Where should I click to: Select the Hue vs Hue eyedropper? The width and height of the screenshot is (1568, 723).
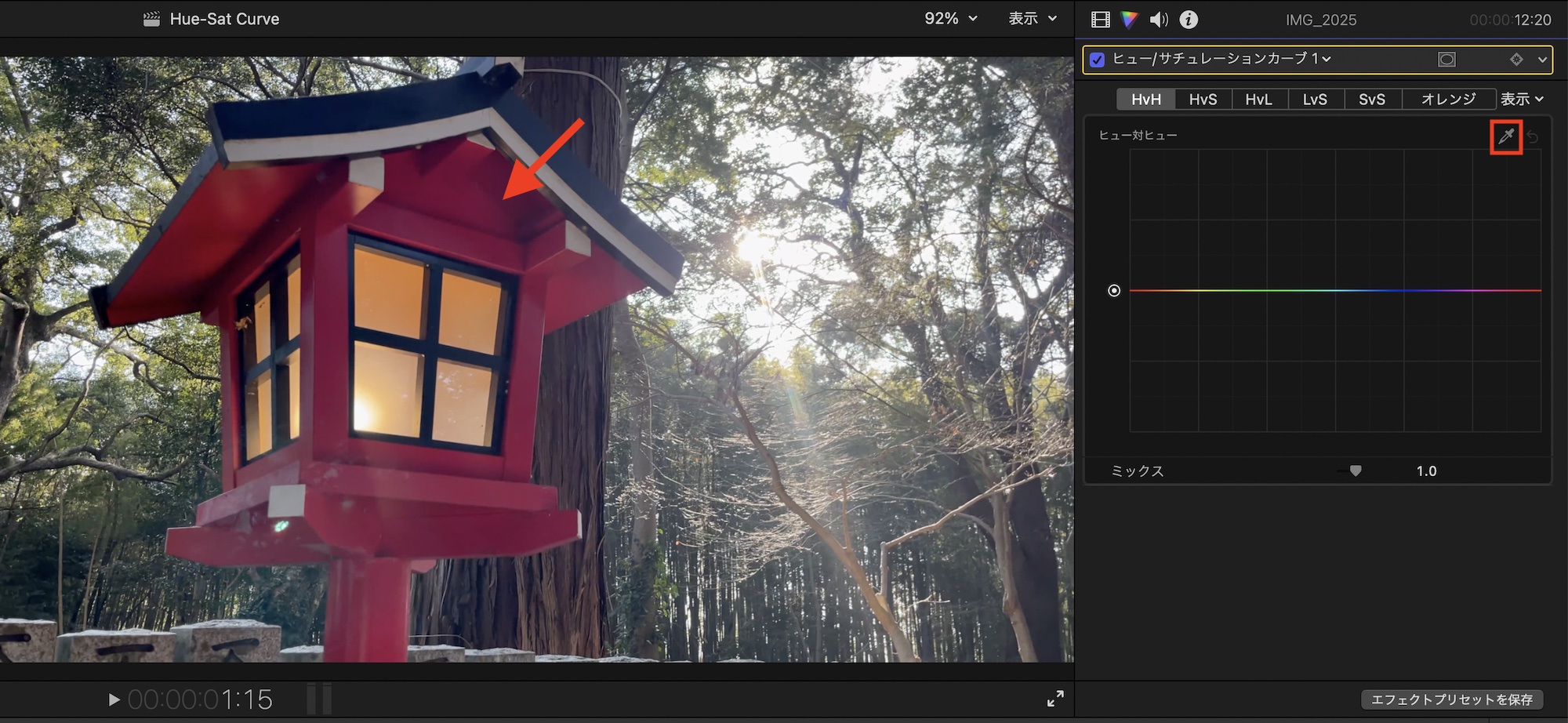1506,136
